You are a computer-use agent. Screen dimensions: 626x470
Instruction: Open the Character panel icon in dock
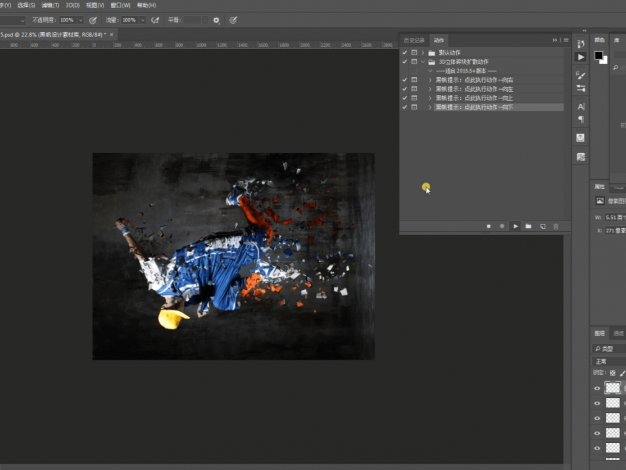(581, 106)
